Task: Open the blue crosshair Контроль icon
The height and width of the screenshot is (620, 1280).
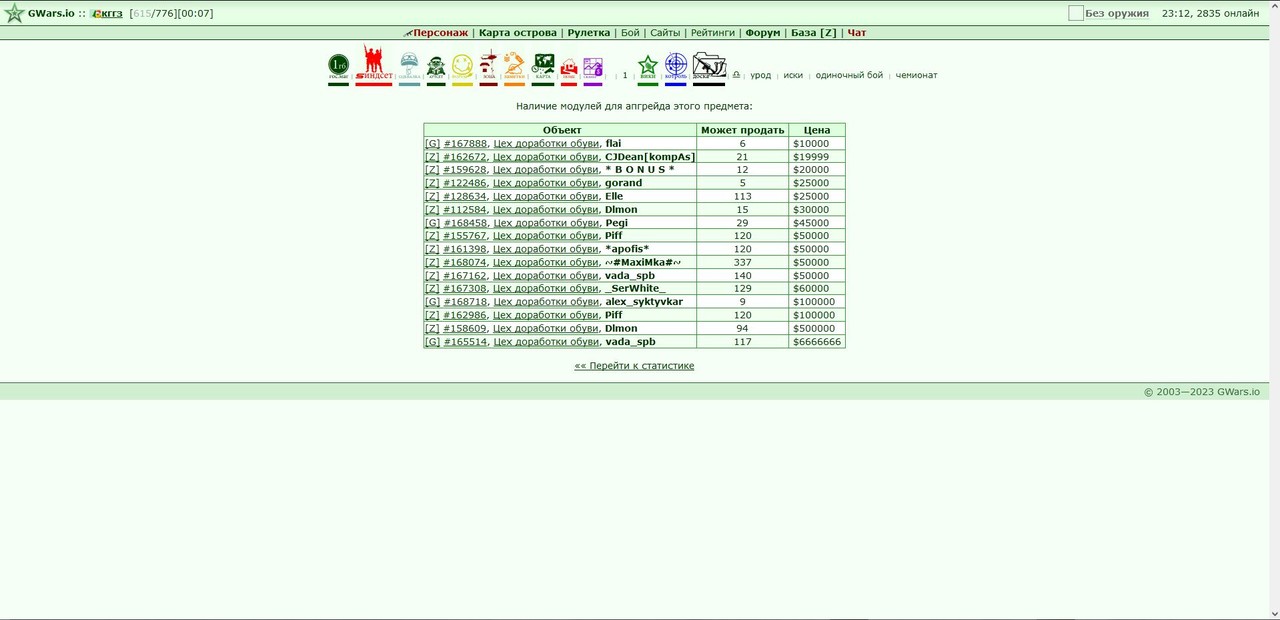Action: click(x=676, y=67)
